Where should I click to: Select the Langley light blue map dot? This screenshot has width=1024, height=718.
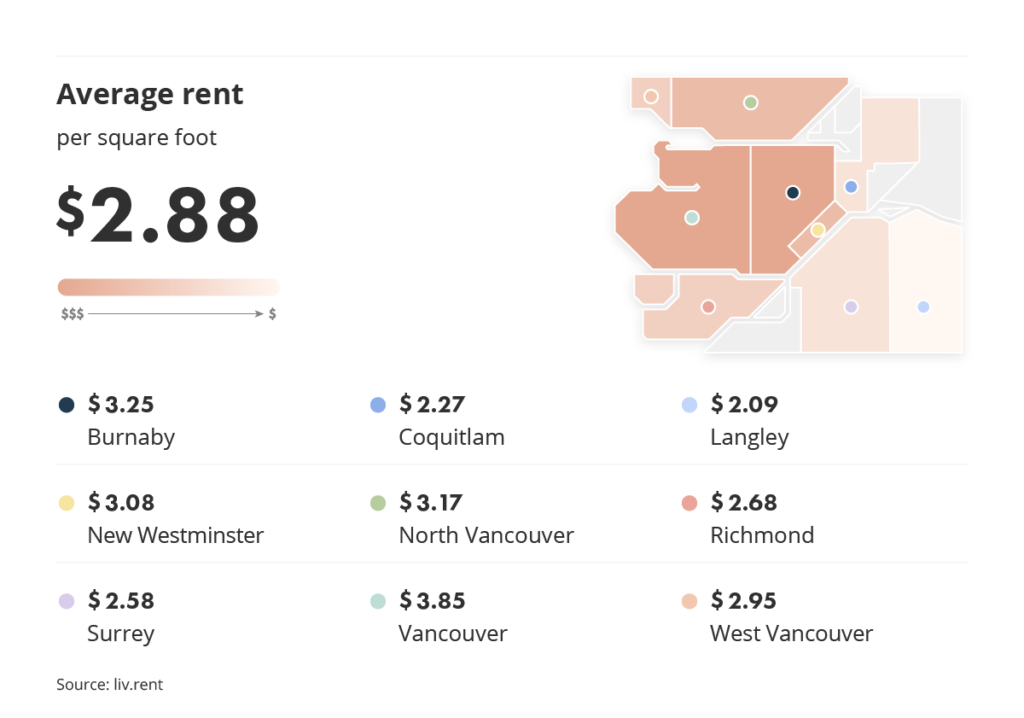[x=923, y=307]
